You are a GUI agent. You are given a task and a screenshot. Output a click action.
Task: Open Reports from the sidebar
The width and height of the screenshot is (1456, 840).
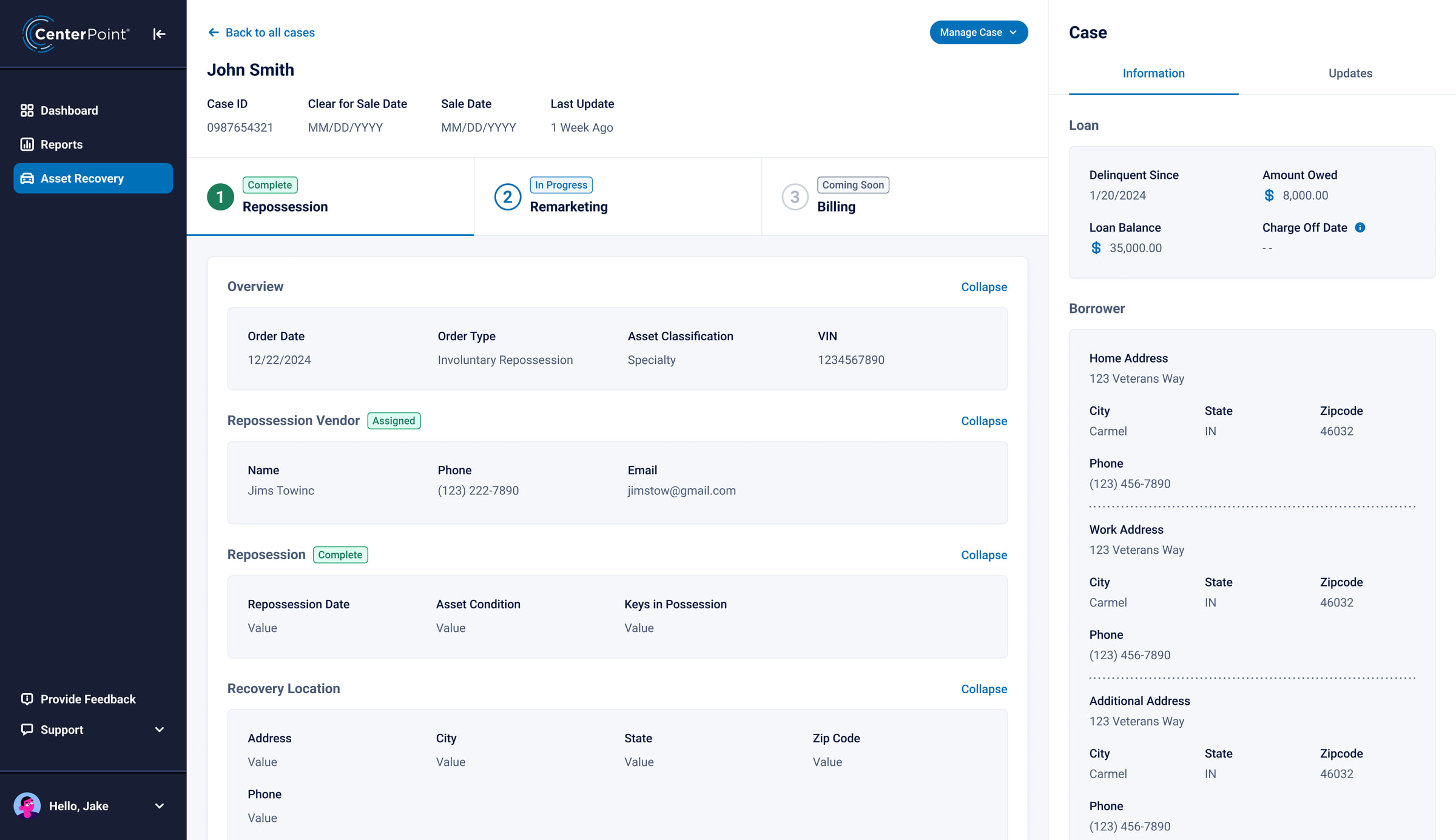pyautogui.click(x=93, y=144)
